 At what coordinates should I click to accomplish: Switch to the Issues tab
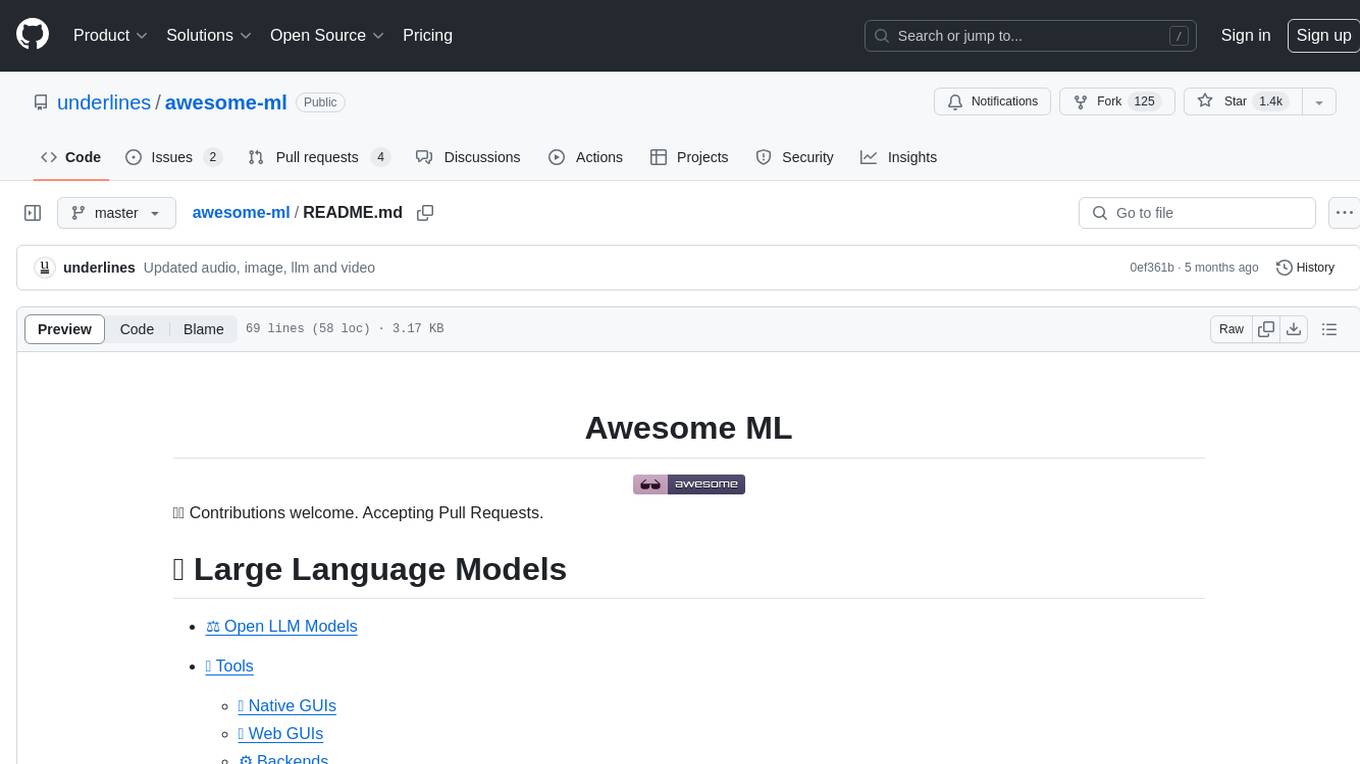pyautogui.click(x=173, y=157)
